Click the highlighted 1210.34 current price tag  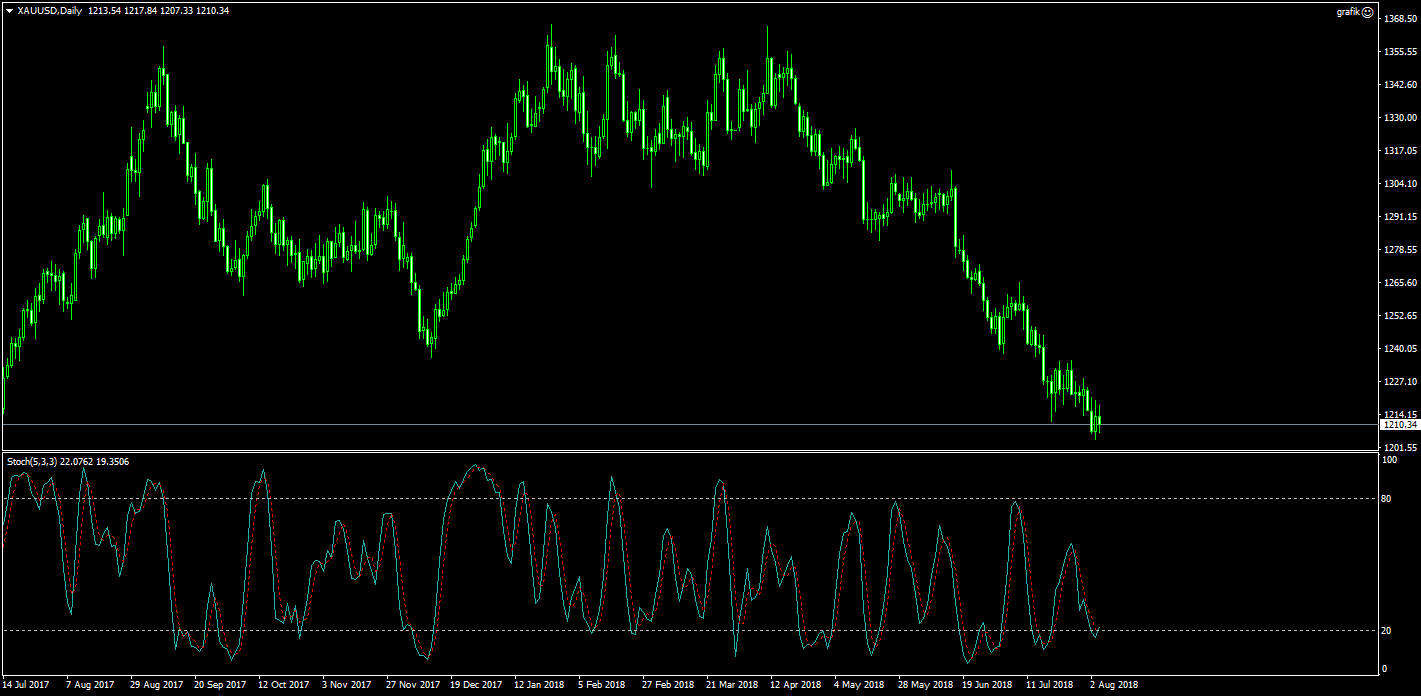click(x=1399, y=425)
